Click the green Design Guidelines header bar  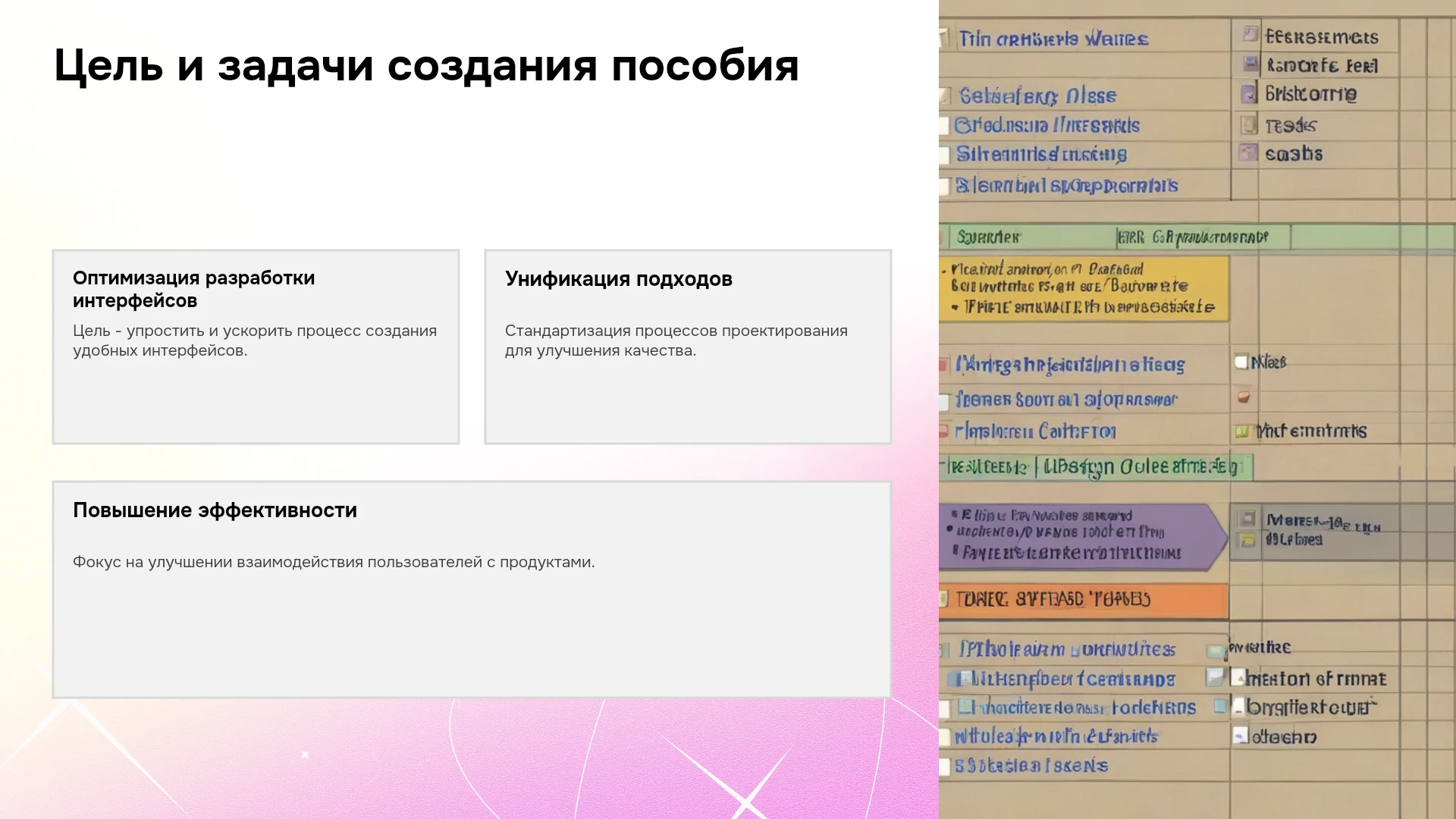pos(1096,466)
